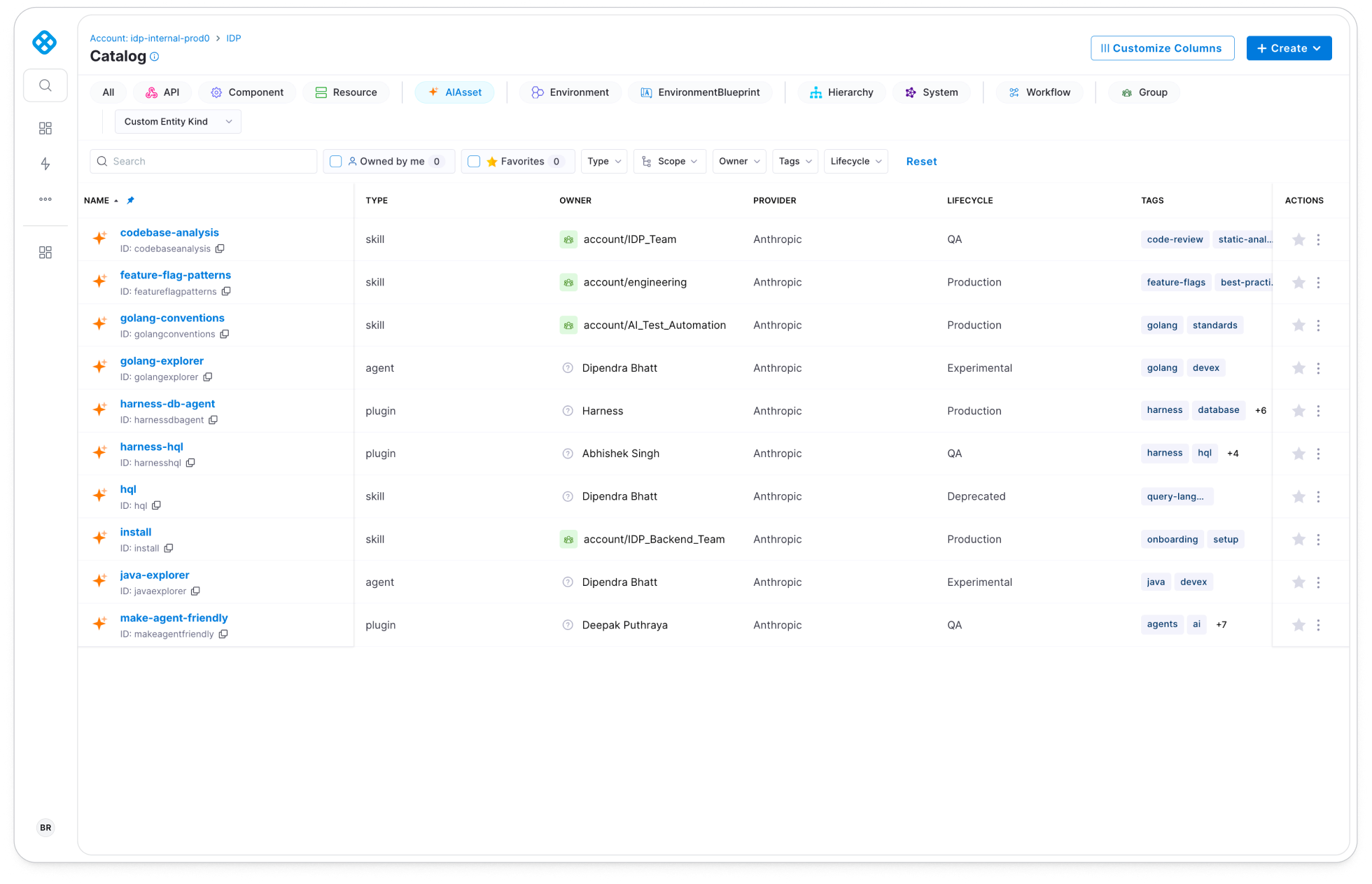Favorite the feature-flag-patterns asset
The width and height of the screenshot is (1372, 884).
click(1298, 283)
